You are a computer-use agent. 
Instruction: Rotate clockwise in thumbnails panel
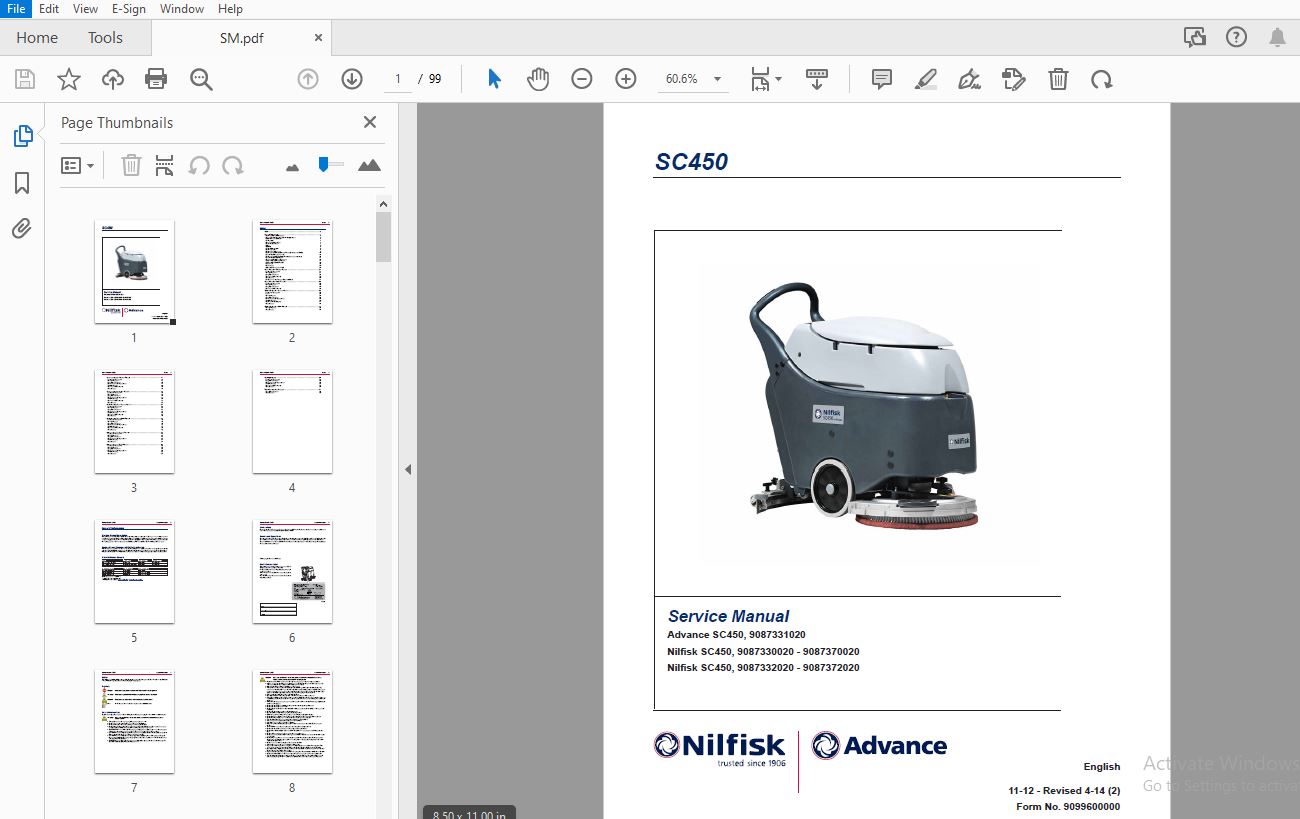233,165
